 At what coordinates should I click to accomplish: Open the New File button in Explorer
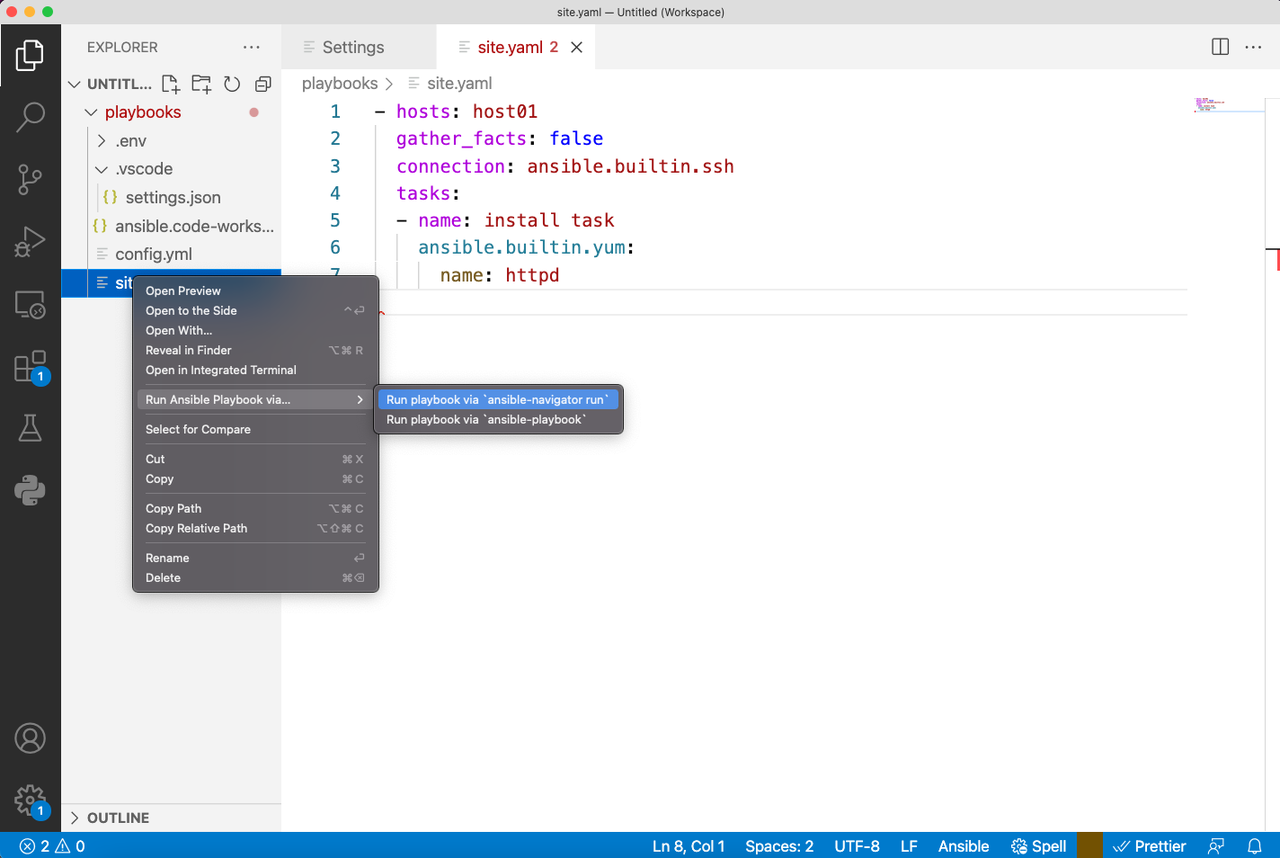click(x=170, y=84)
